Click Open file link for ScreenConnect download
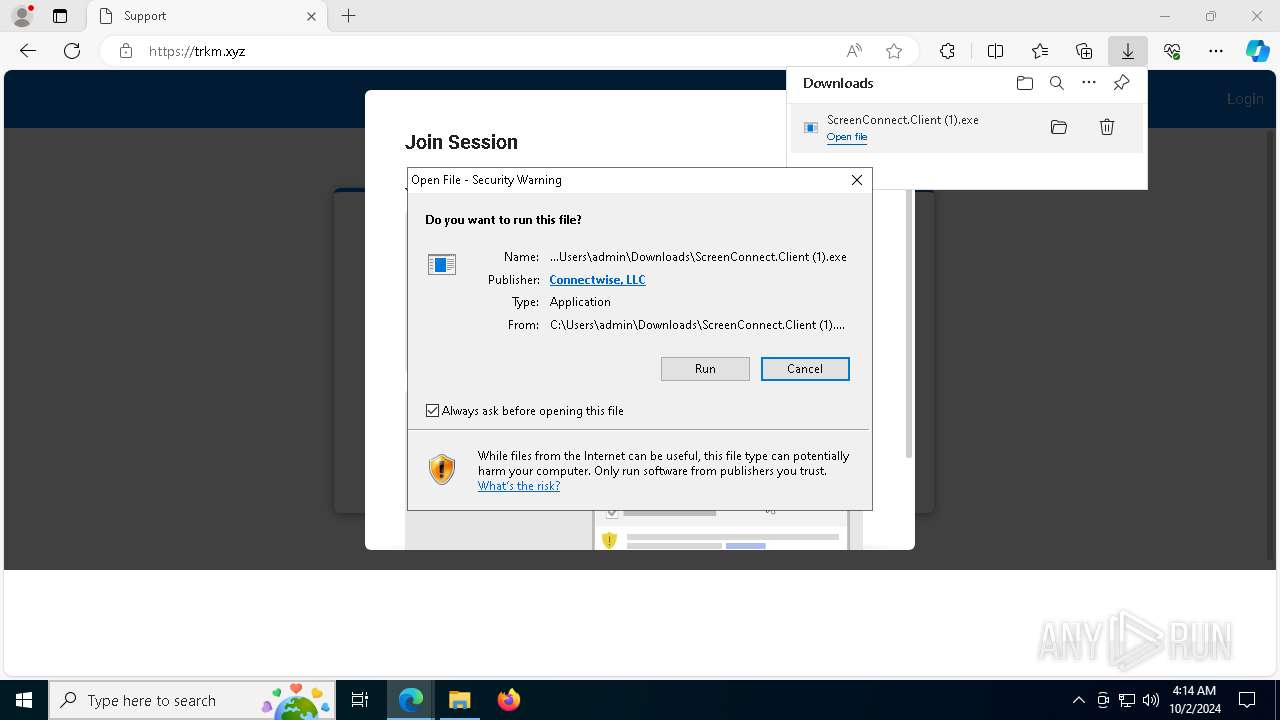Image resolution: width=1280 pixels, height=720 pixels. pyautogui.click(x=847, y=137)
